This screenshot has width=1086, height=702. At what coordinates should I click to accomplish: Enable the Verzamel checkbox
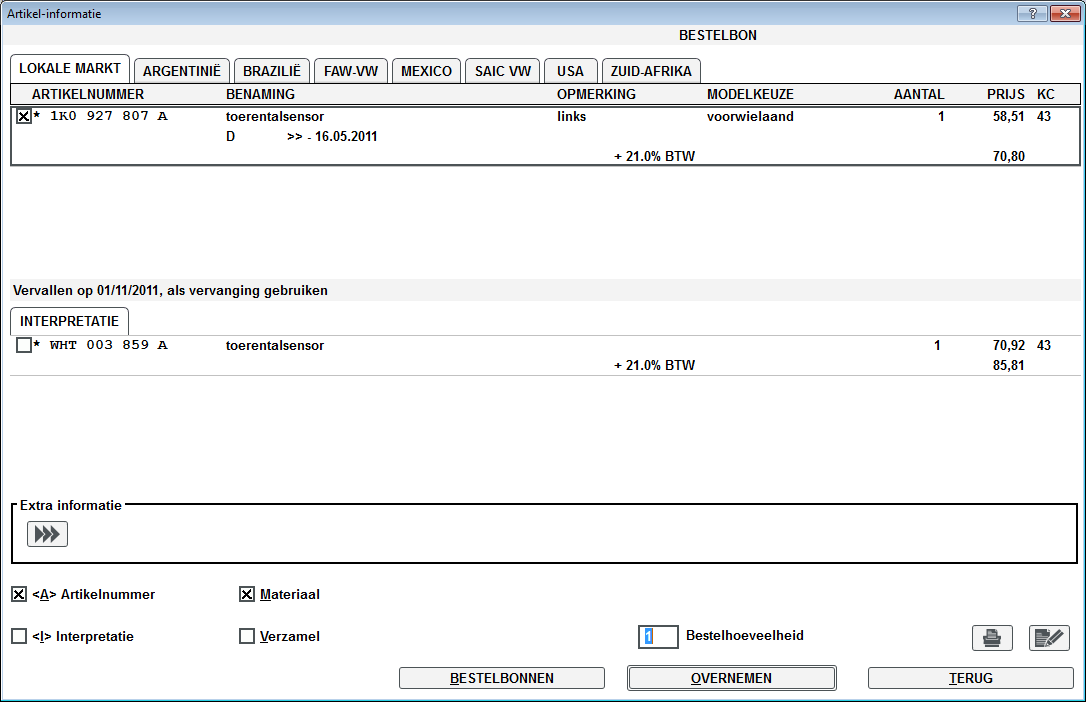(247, 636)
